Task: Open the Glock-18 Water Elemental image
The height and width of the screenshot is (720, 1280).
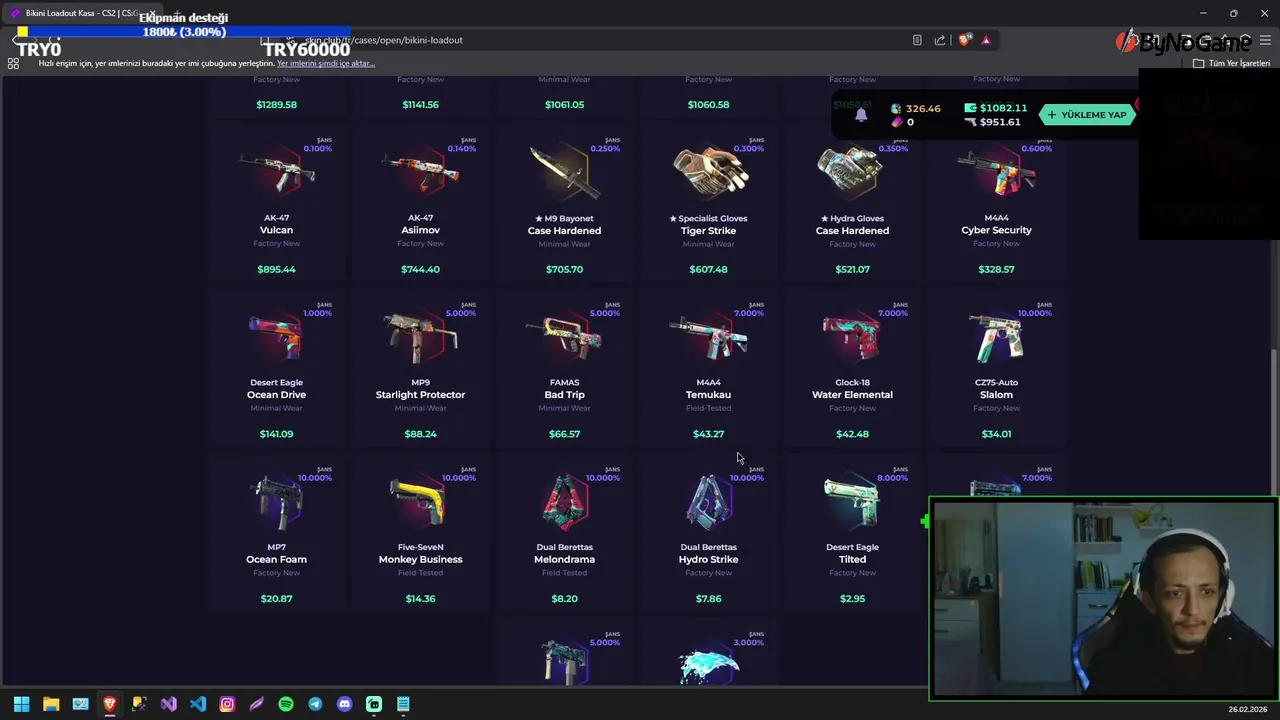Action: coord(853,338)
